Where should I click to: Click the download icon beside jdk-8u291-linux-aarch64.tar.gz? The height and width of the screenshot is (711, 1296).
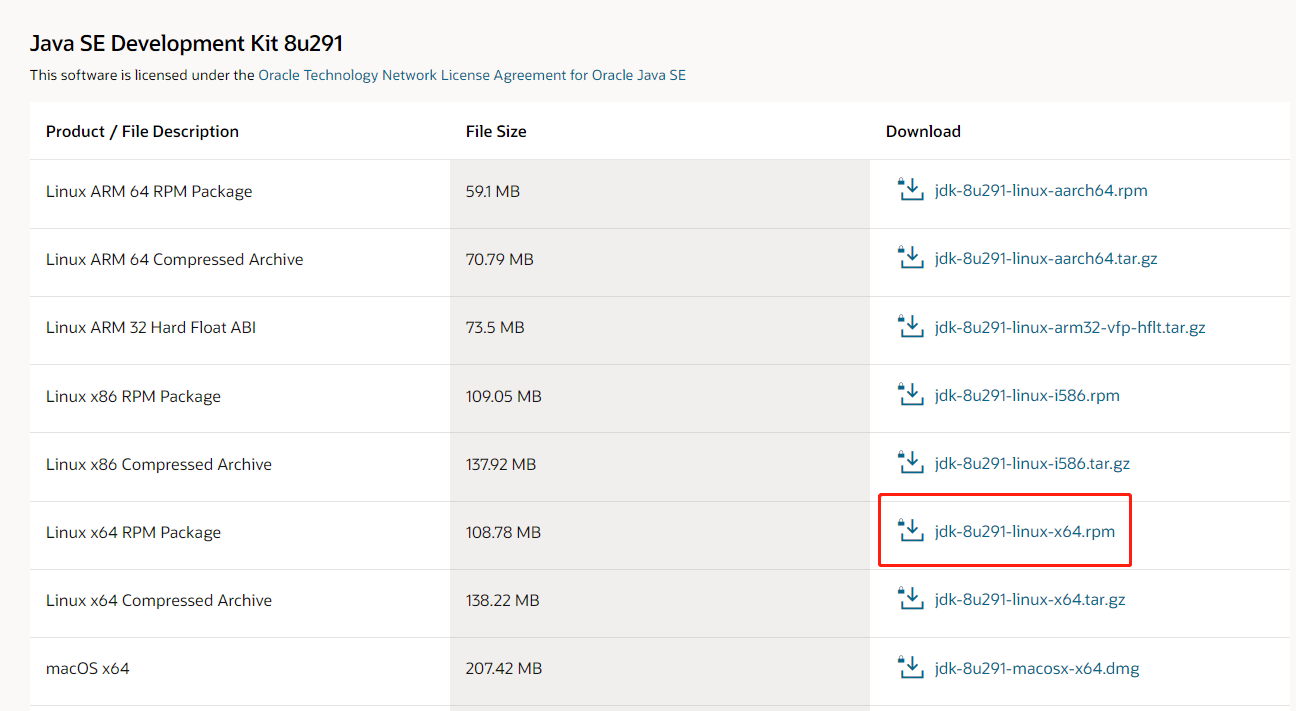click(910, 257)
